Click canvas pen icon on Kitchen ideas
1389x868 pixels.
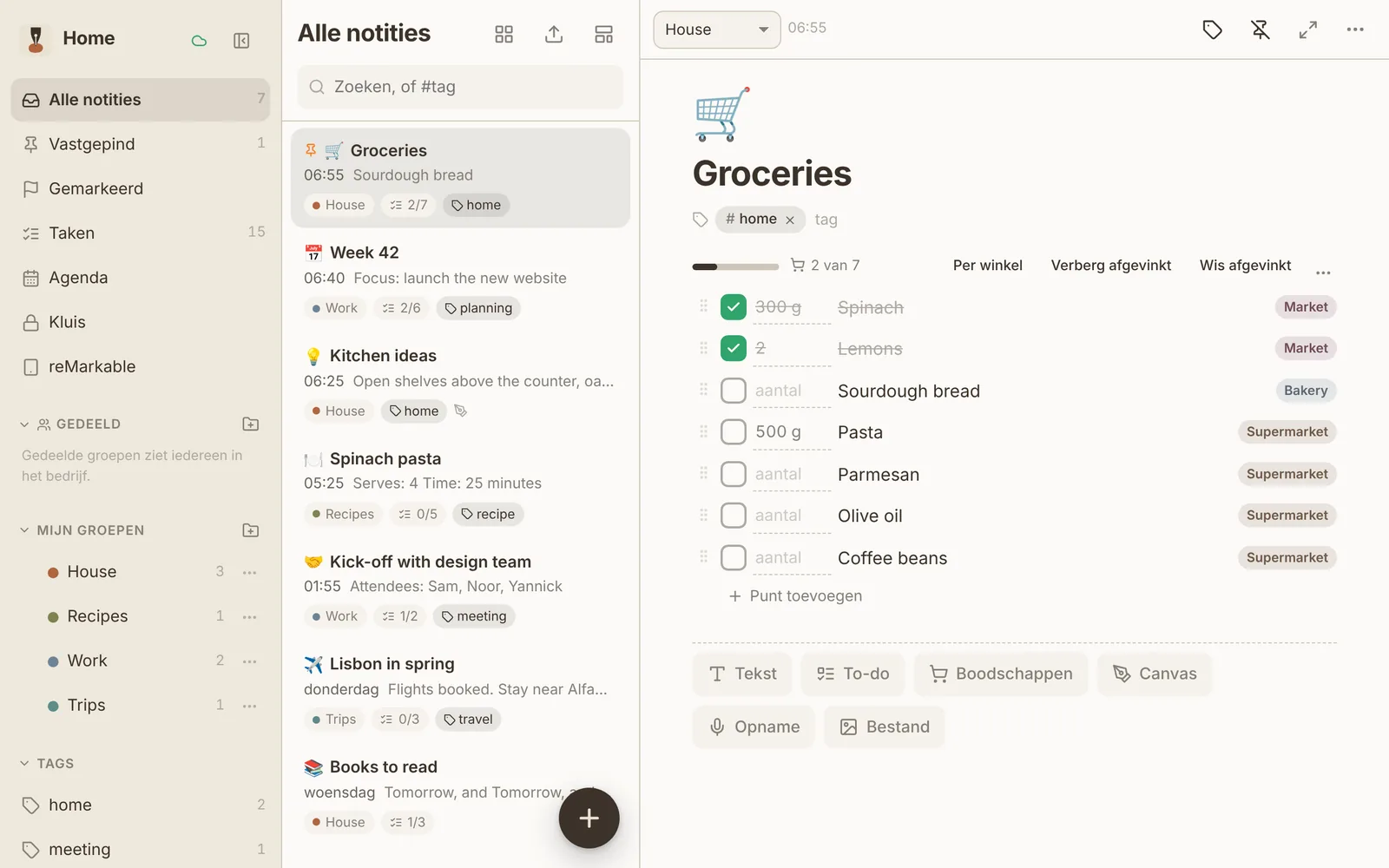[461, 411]
